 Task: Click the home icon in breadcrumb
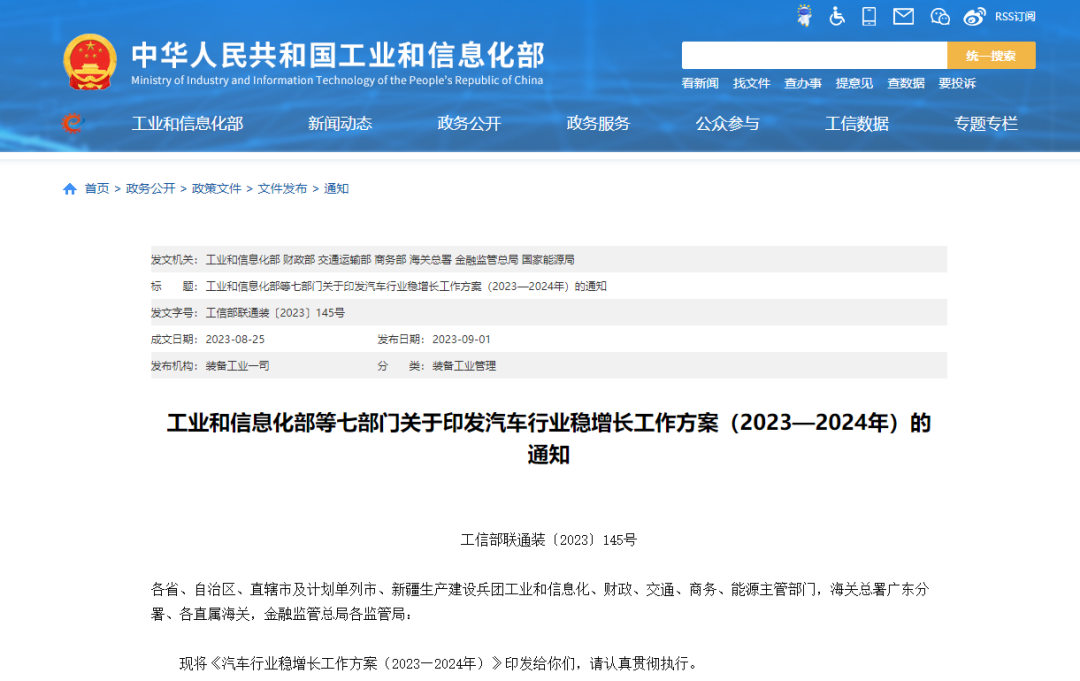pyautogui.click(x=70, y=189)
